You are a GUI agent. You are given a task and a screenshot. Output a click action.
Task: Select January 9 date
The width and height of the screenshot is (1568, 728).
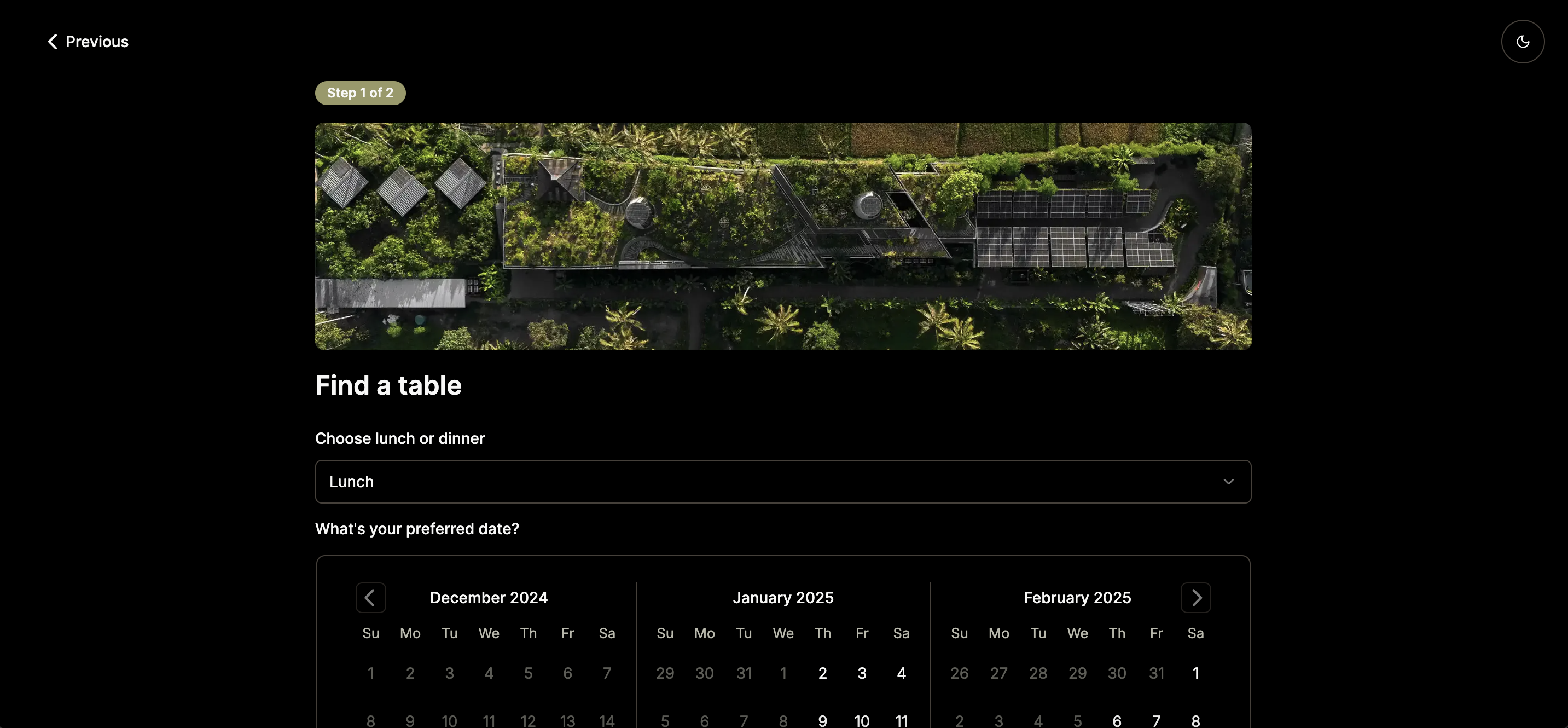click(822, 720)
